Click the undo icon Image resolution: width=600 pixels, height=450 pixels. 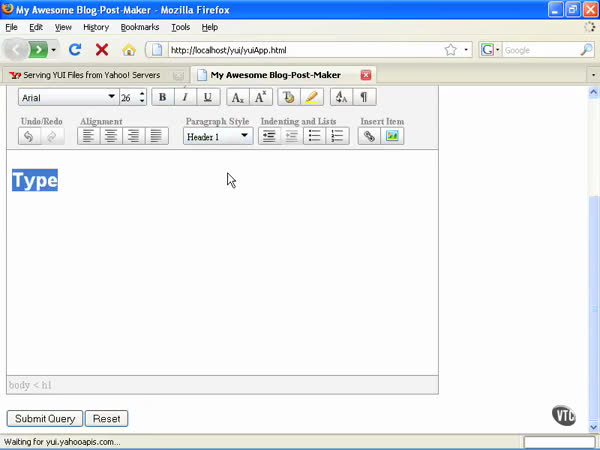30,136
